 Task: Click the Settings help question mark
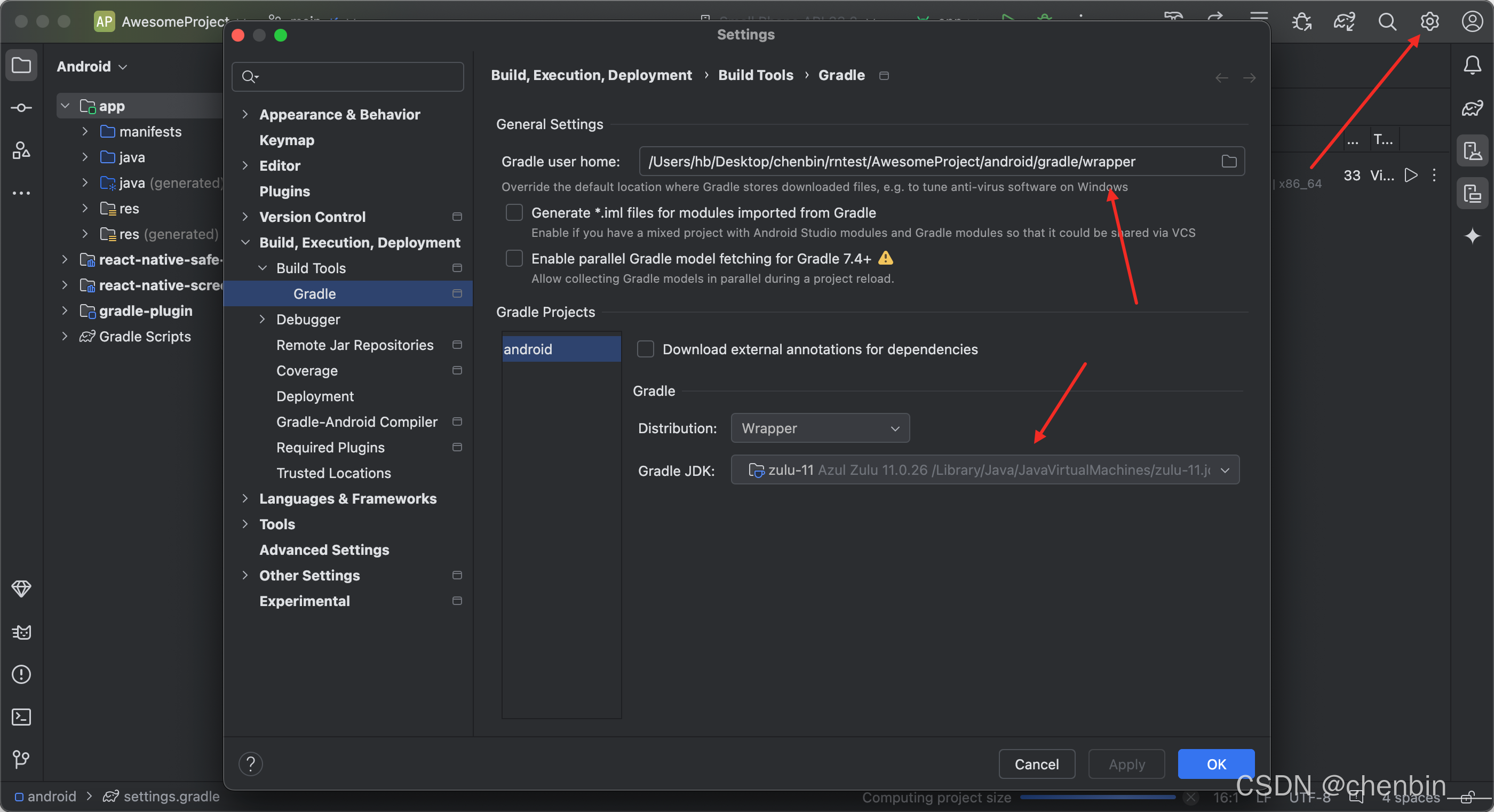[x=251, y=764]
